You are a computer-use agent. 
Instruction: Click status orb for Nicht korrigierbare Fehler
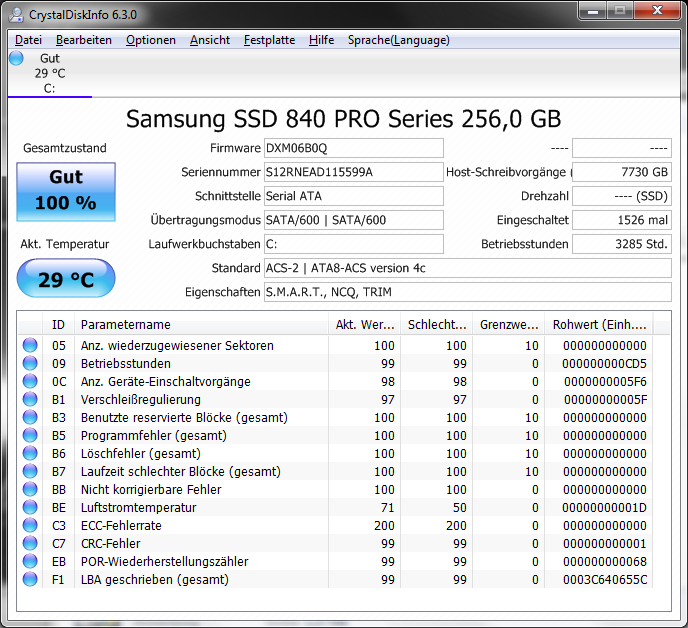(30, 489)
